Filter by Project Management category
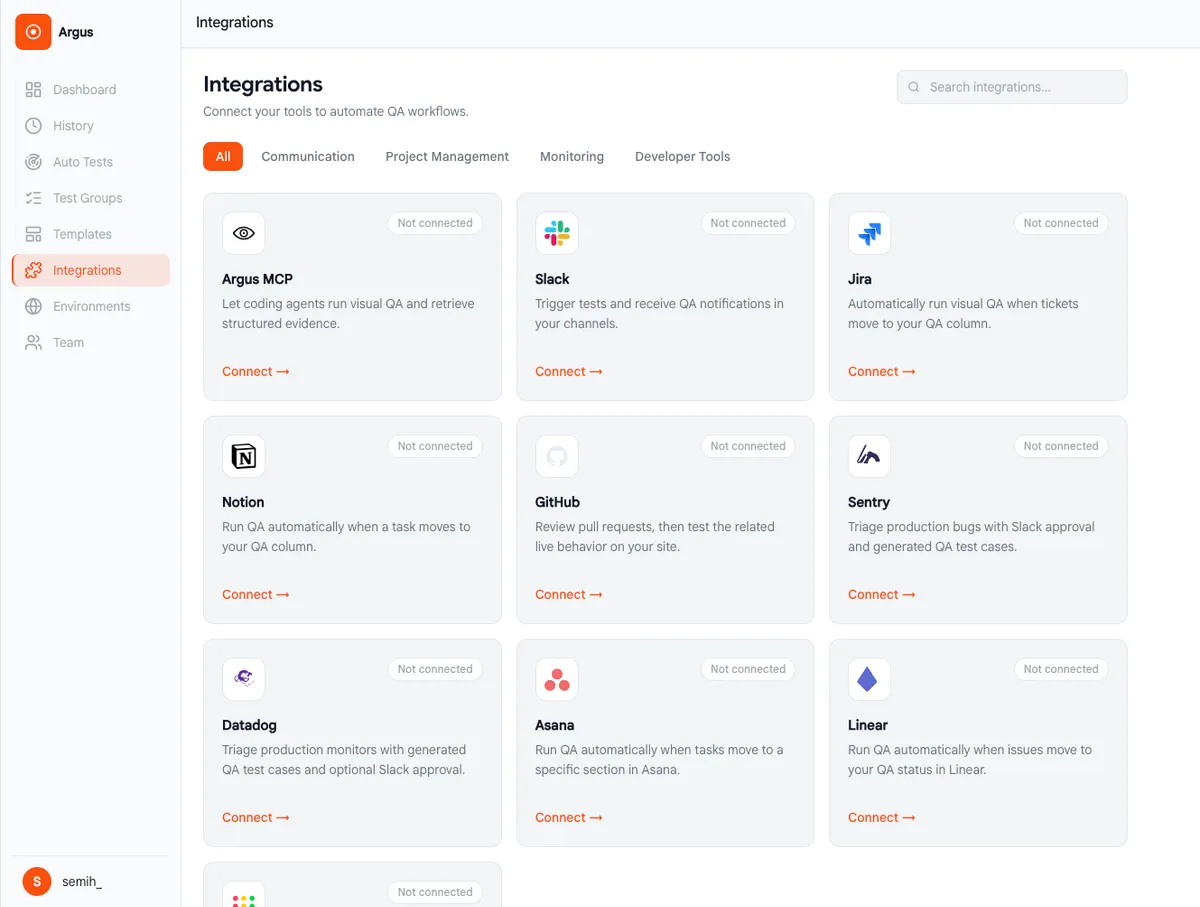The image size is (1200, 907). [447, 156]
